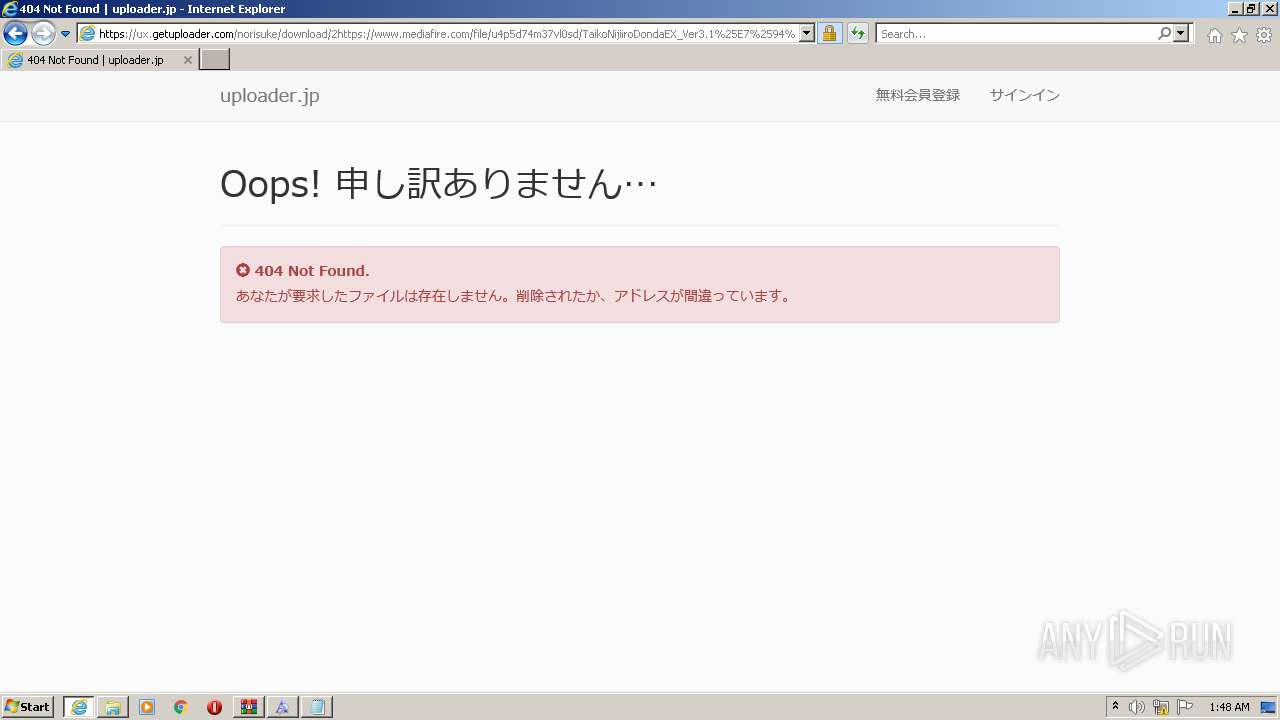Open the volume speaker tray icon
The width and height of the screenshot is (1280, 720).
[x=1136, y=707]
